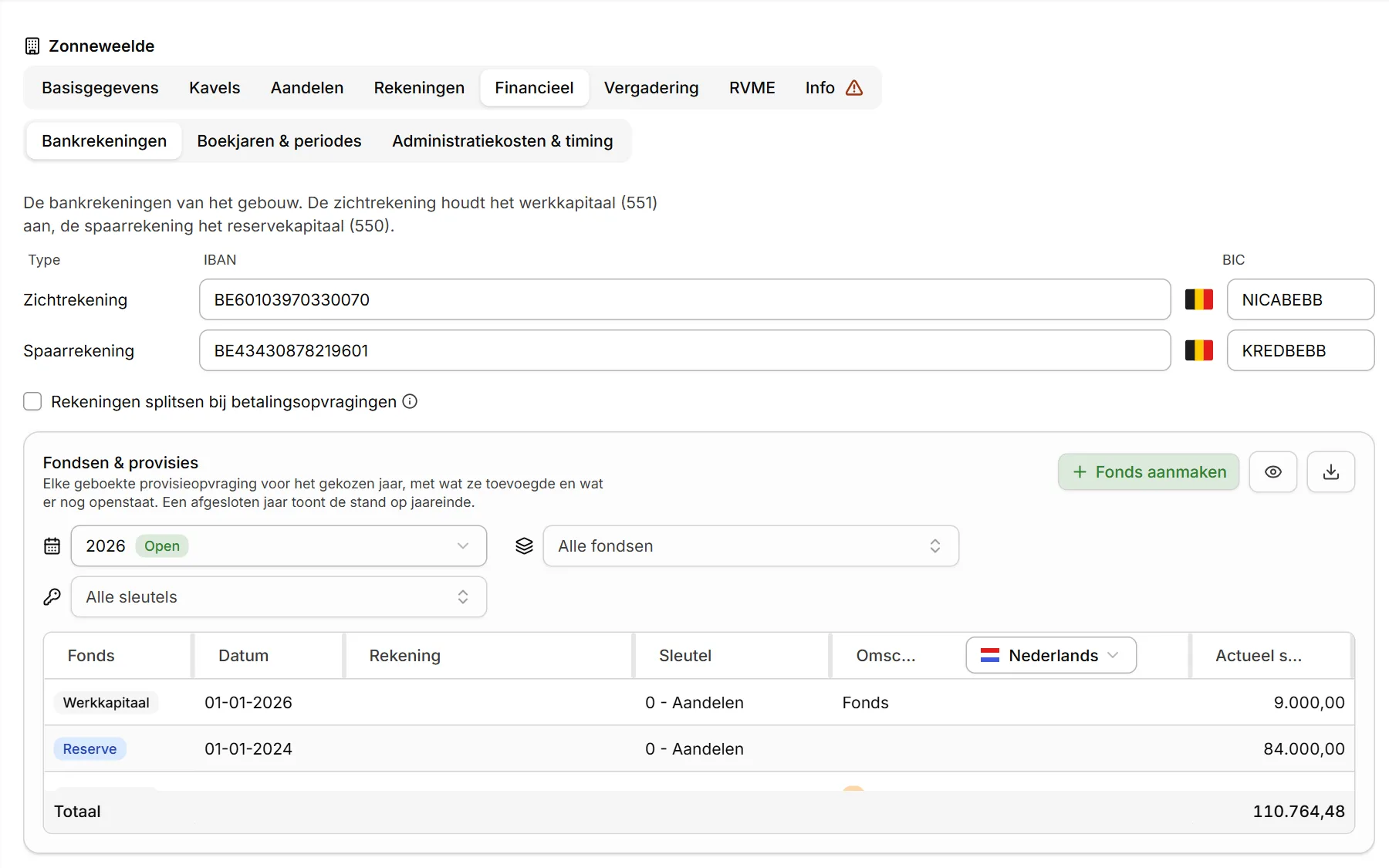Open the Rekeningen tab
The height and width of the screenshot is (868, 1389).
coord(419,88)
